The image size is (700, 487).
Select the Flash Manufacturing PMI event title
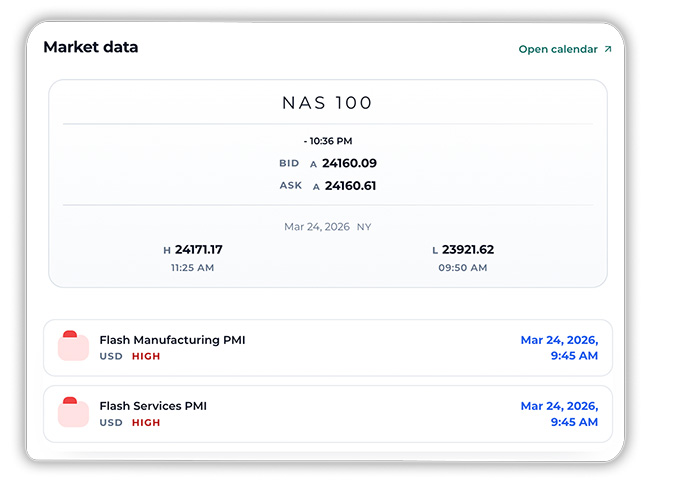[x=172, y=340]
